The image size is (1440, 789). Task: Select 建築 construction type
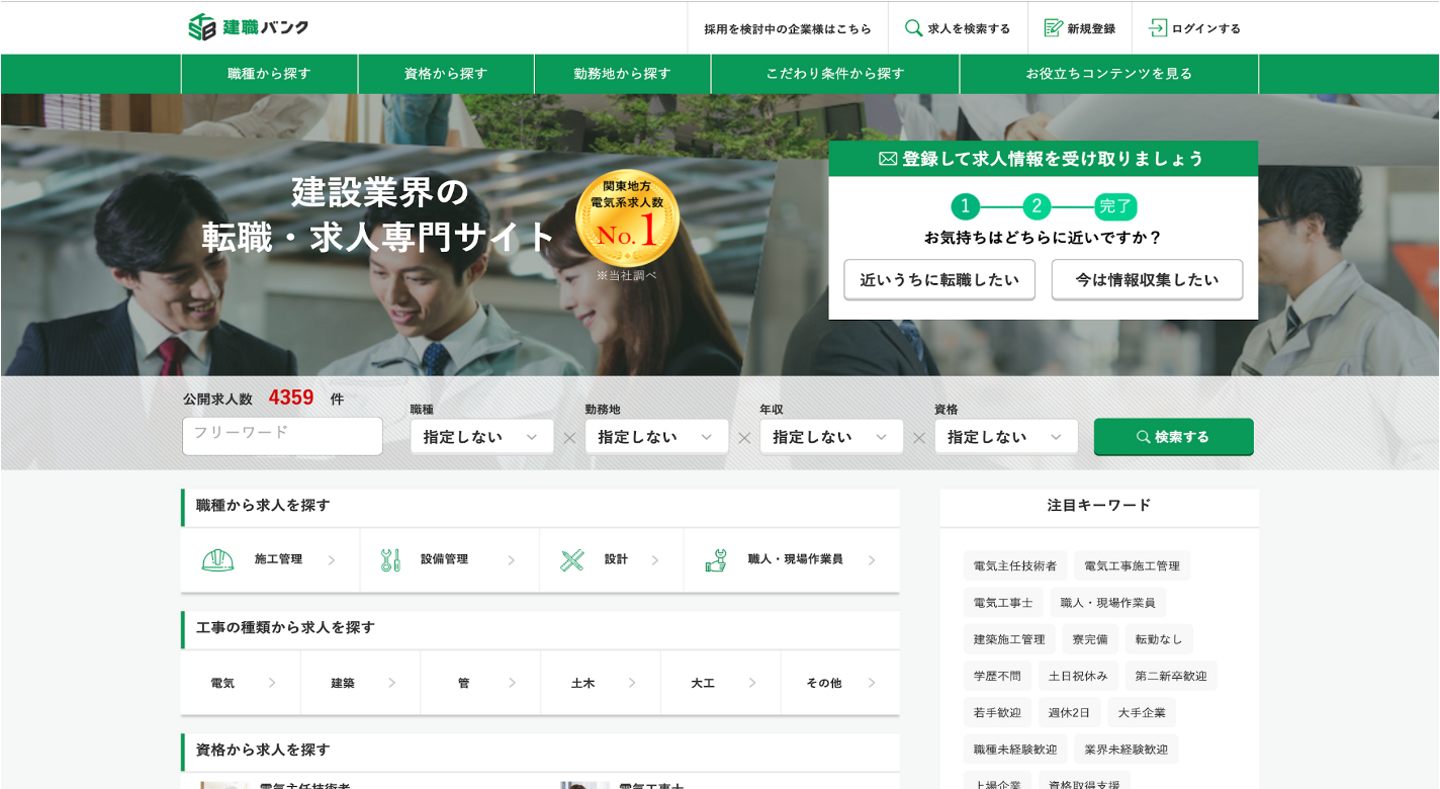tap(361, 683)
